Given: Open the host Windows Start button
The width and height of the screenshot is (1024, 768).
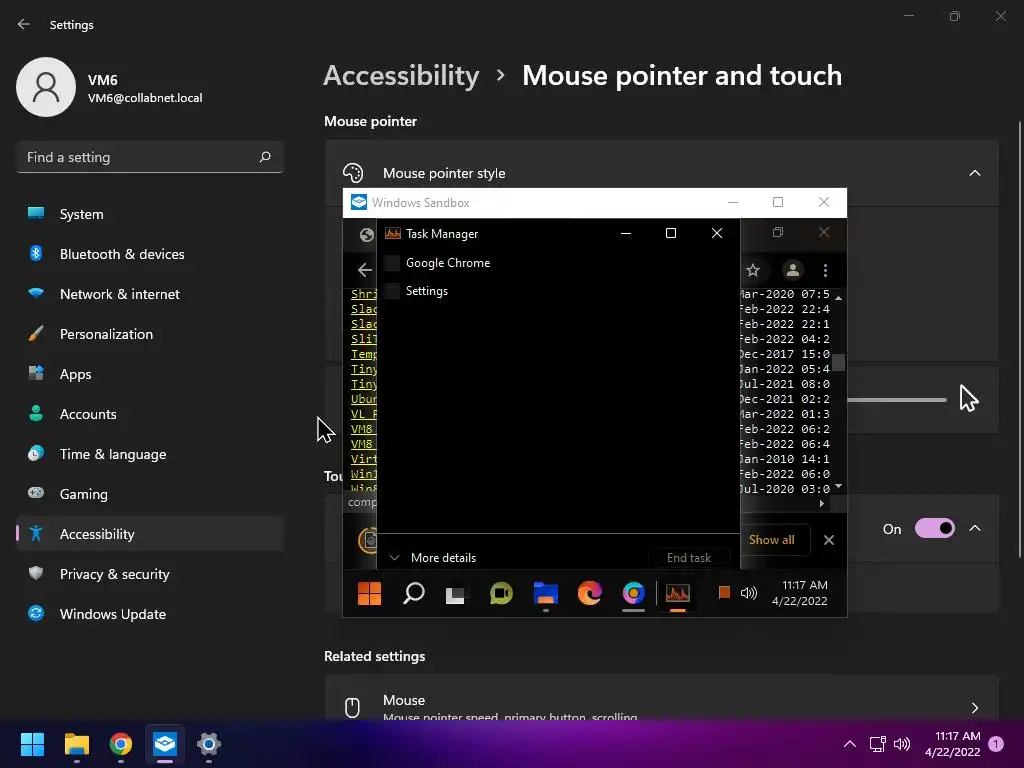Looking at the screenshot, I should (32, 744).
